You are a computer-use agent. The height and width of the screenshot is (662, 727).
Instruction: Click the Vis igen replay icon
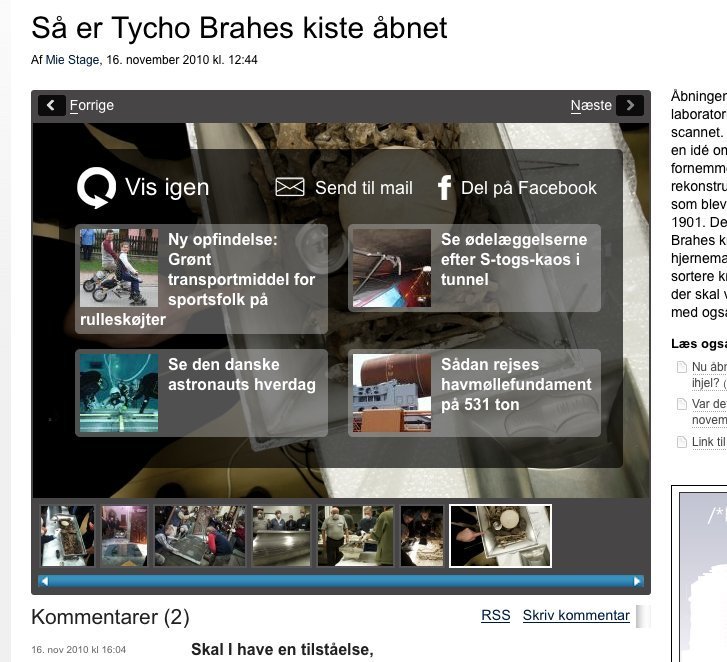coord(97,187)
